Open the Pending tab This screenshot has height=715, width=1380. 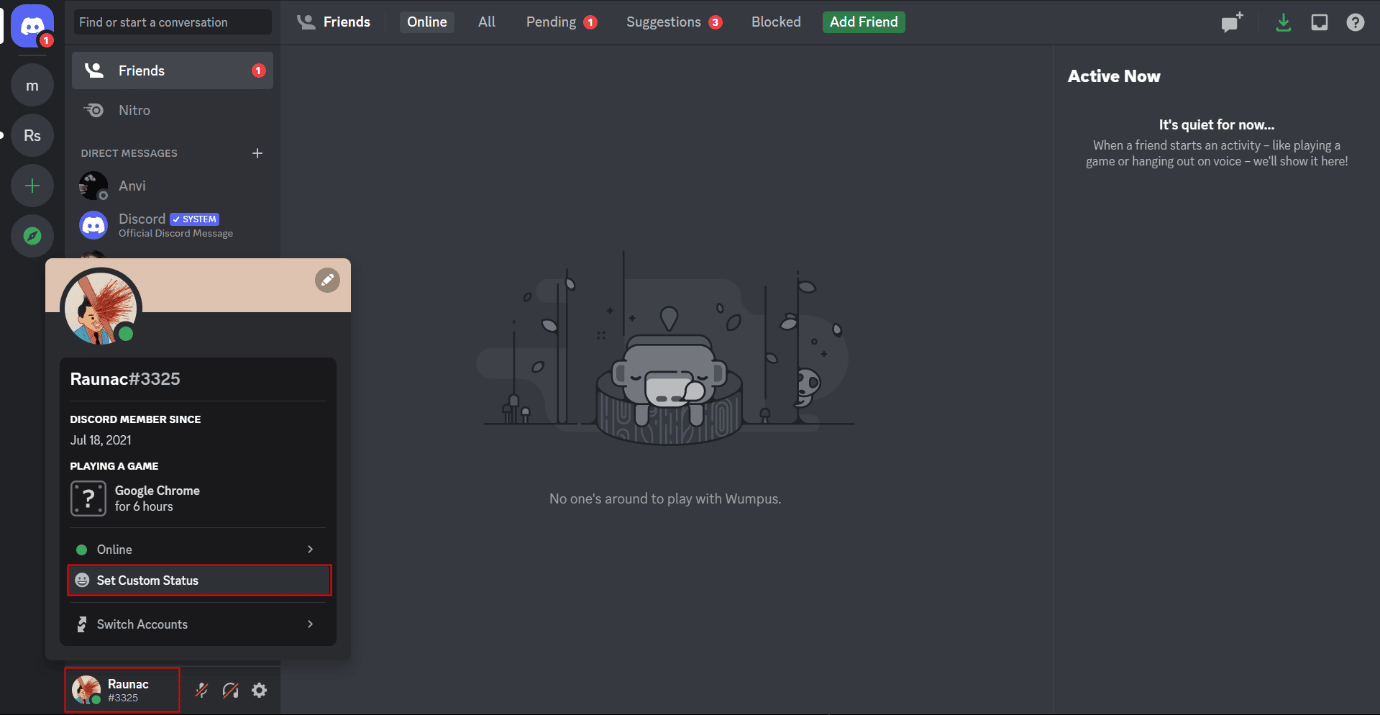point(562,22)
